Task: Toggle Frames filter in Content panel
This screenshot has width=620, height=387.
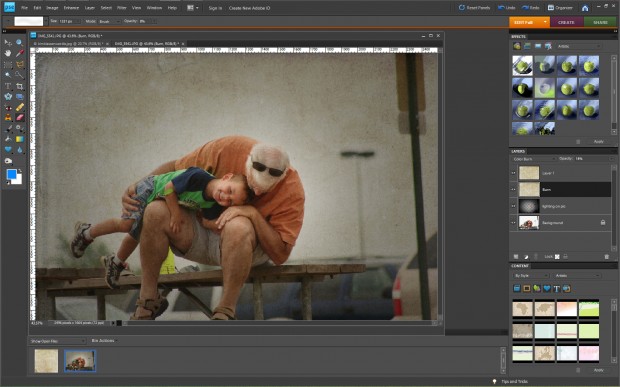Action: click(527, 289)
